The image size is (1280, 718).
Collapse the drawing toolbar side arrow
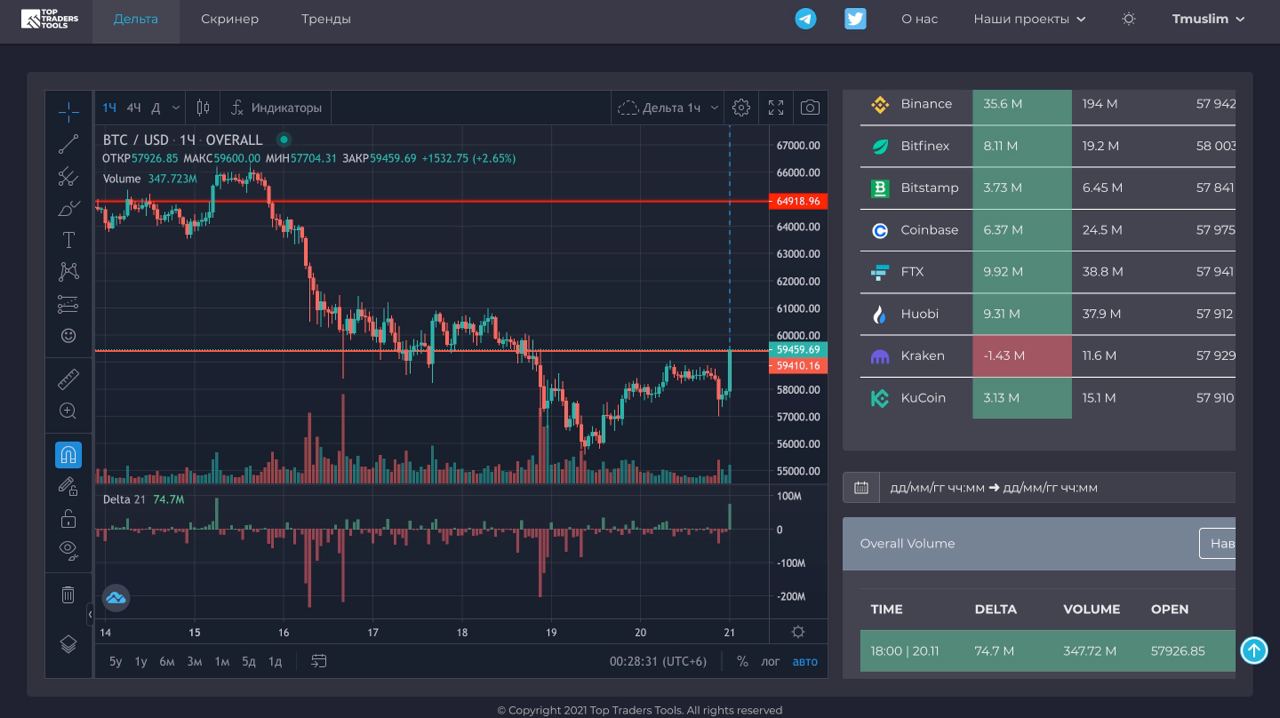[90, 614]
